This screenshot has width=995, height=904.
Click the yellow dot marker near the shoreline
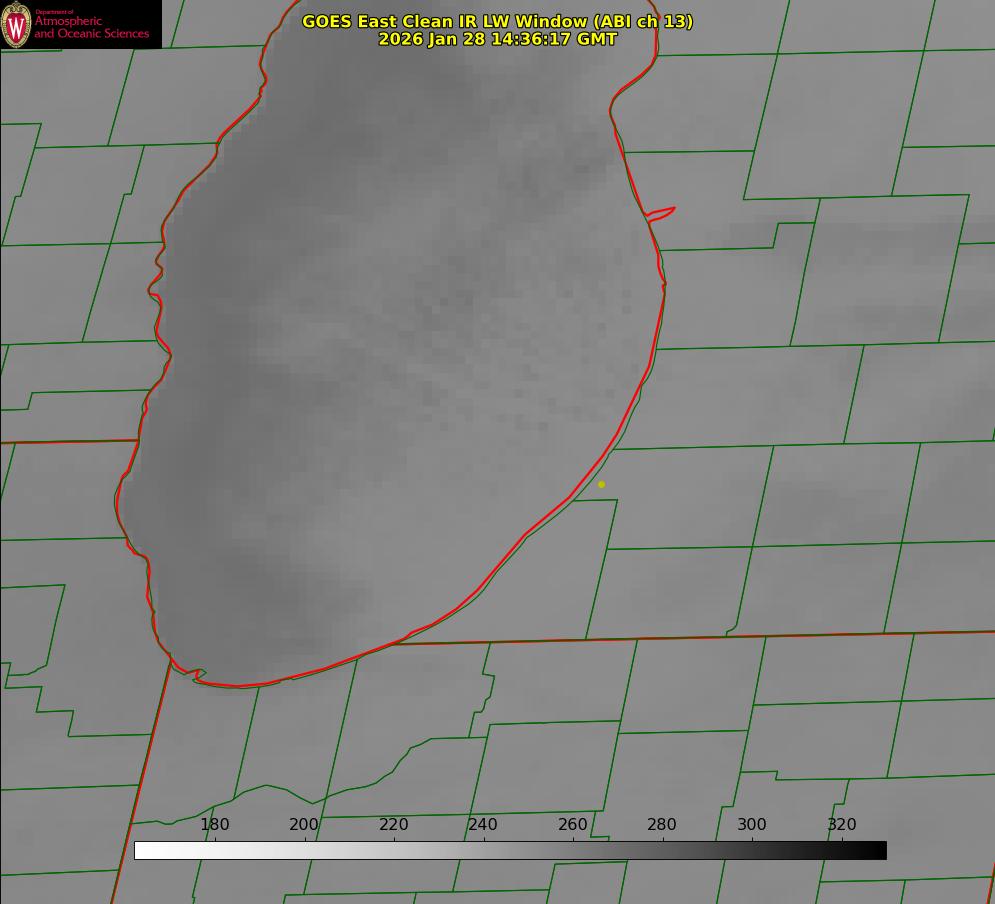[601, 484]
